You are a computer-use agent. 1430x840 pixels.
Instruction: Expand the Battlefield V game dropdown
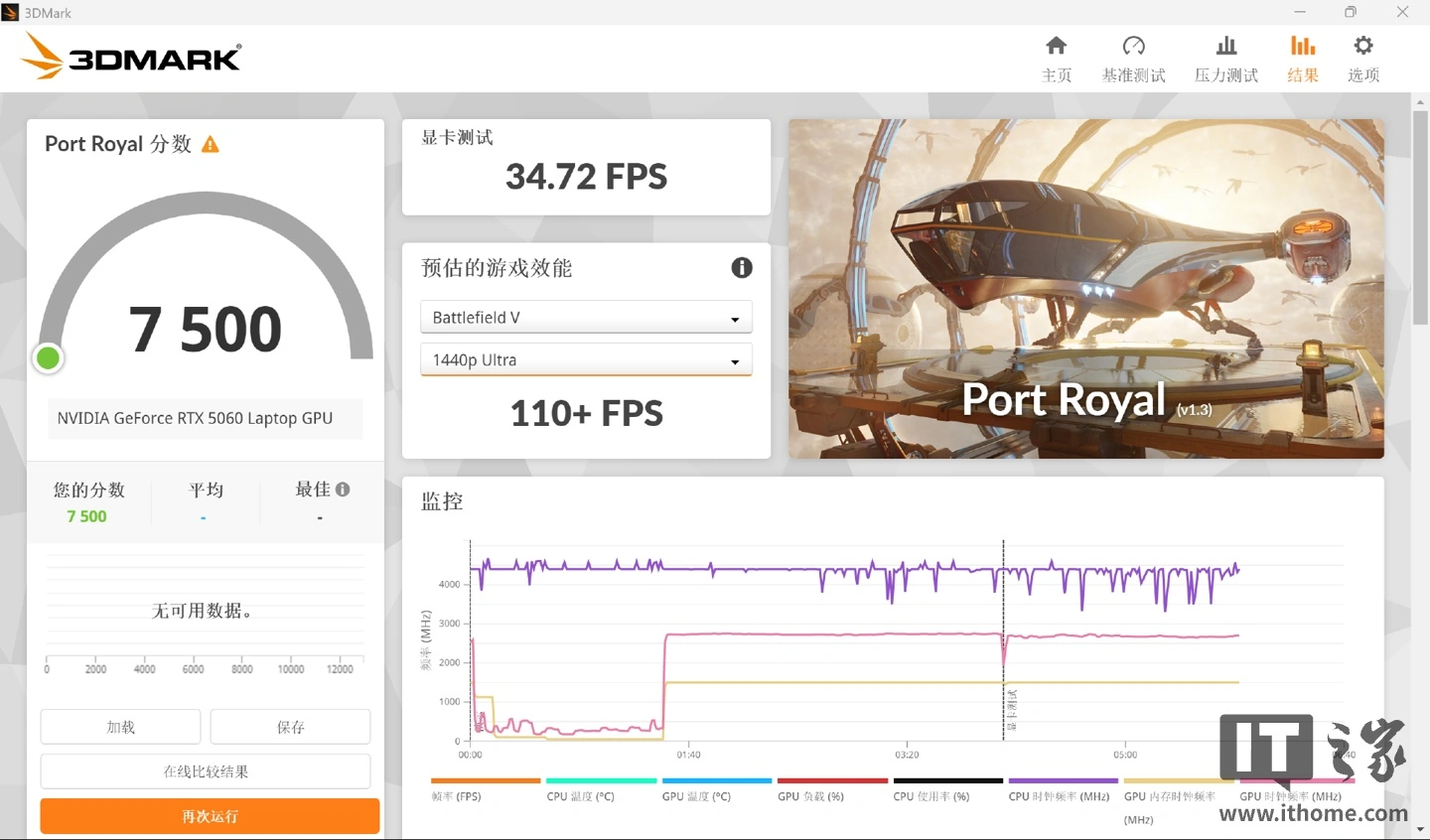586,317
